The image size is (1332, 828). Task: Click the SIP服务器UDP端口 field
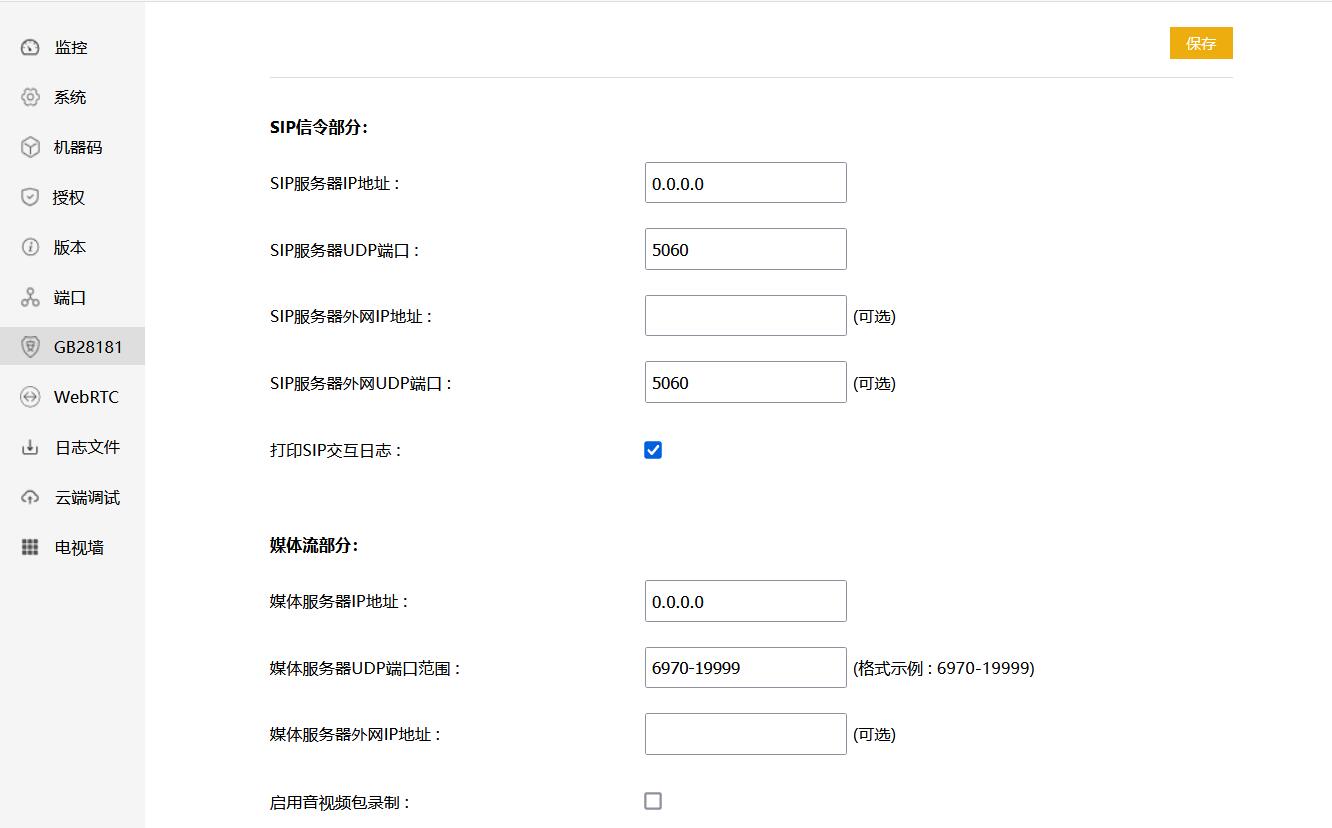click(746, 249)
